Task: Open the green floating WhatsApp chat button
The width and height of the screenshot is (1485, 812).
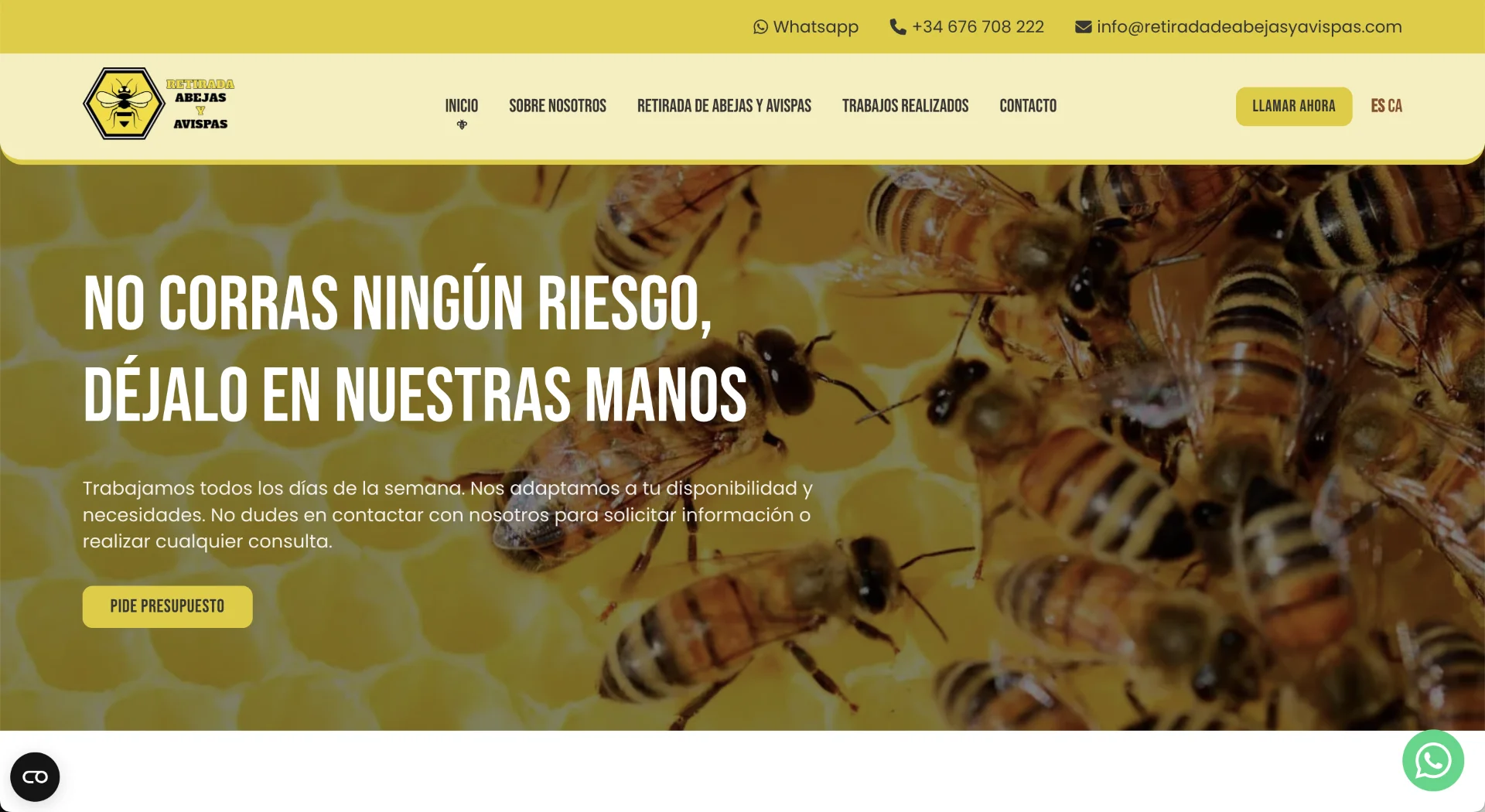Action: point(1432,761)
